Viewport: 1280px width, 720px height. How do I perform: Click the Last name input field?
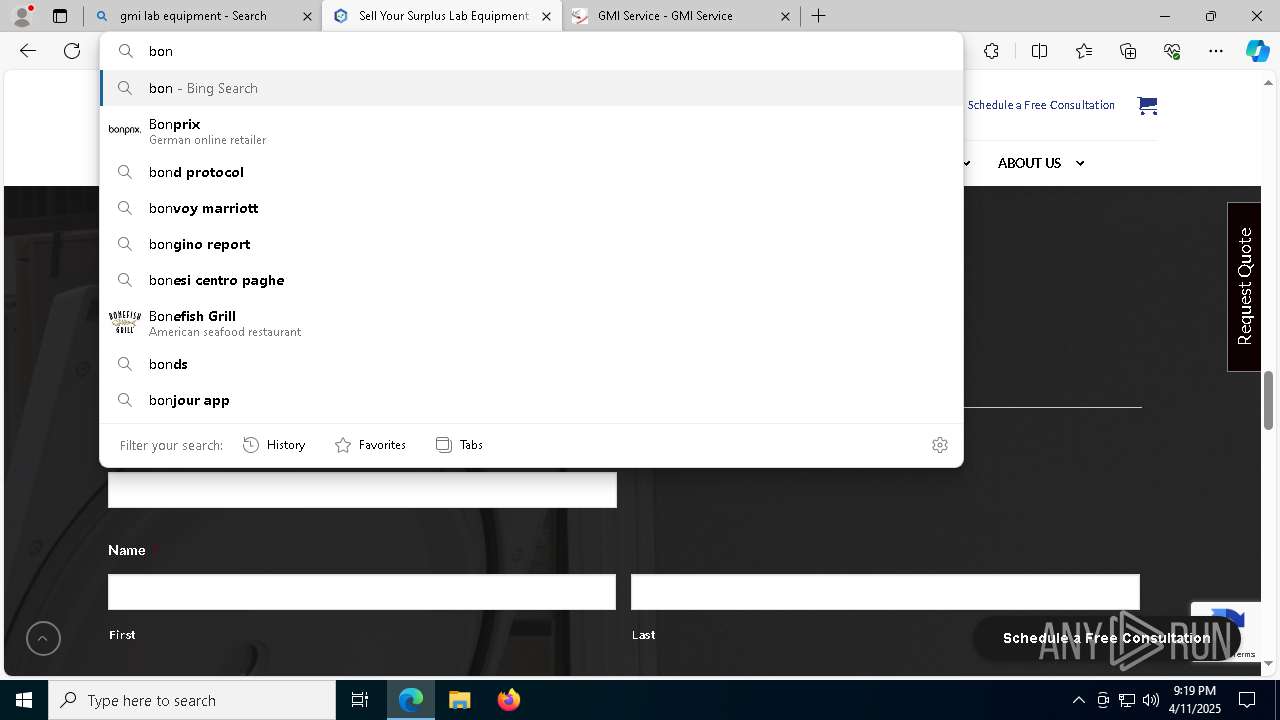[885, 592]
